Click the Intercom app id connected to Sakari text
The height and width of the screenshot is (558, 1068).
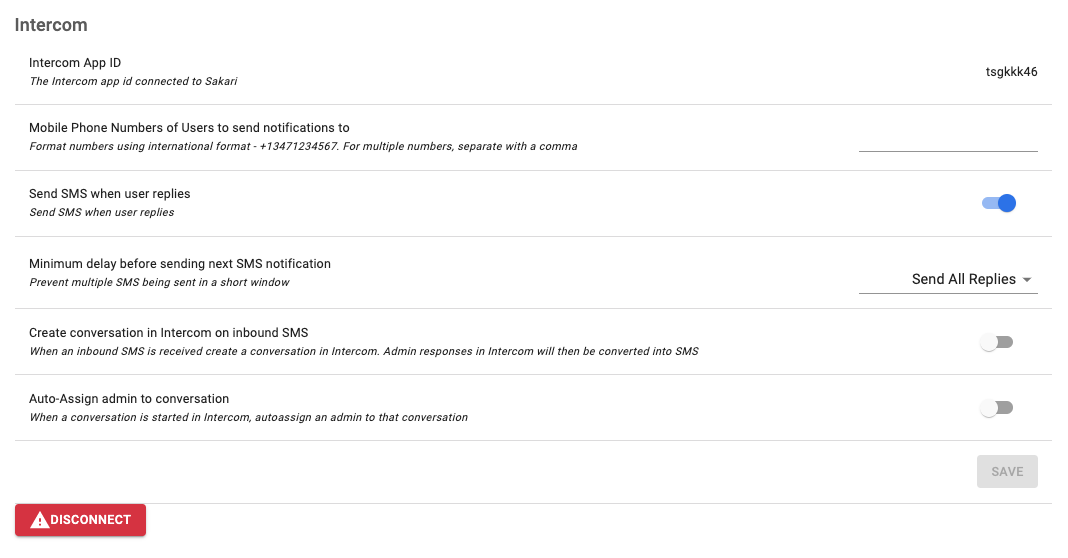click(133, 81)
